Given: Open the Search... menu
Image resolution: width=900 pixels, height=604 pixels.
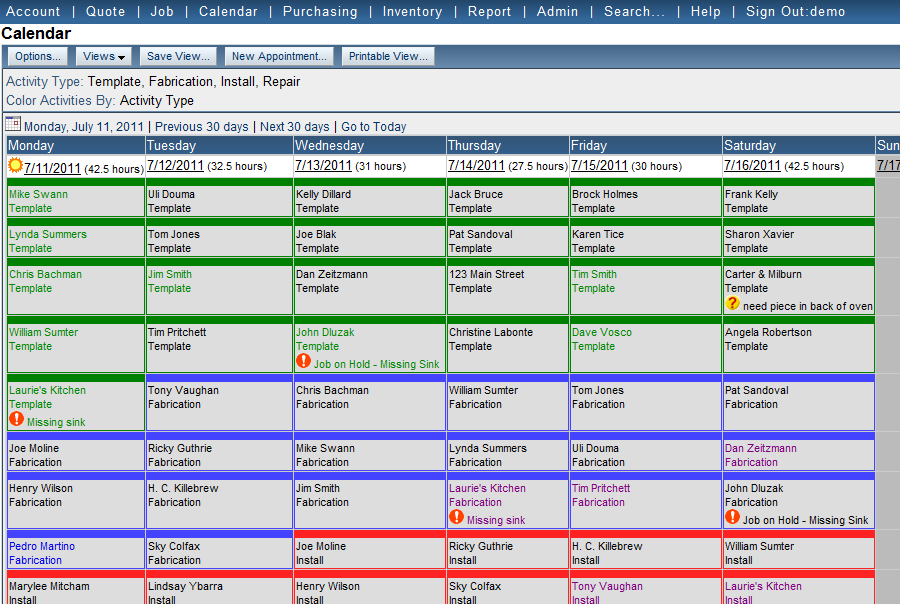Looking at the screenshot, I should click(634, 12).
